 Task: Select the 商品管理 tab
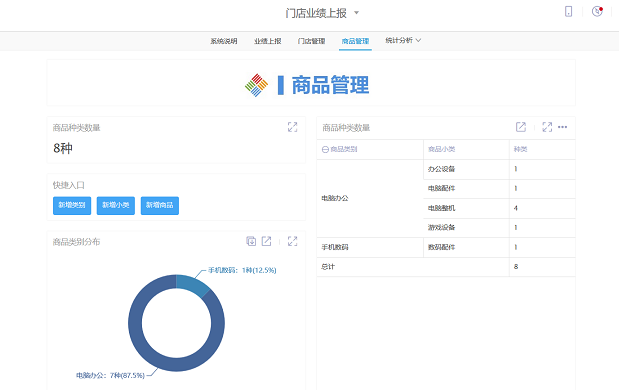click(355, 41)
